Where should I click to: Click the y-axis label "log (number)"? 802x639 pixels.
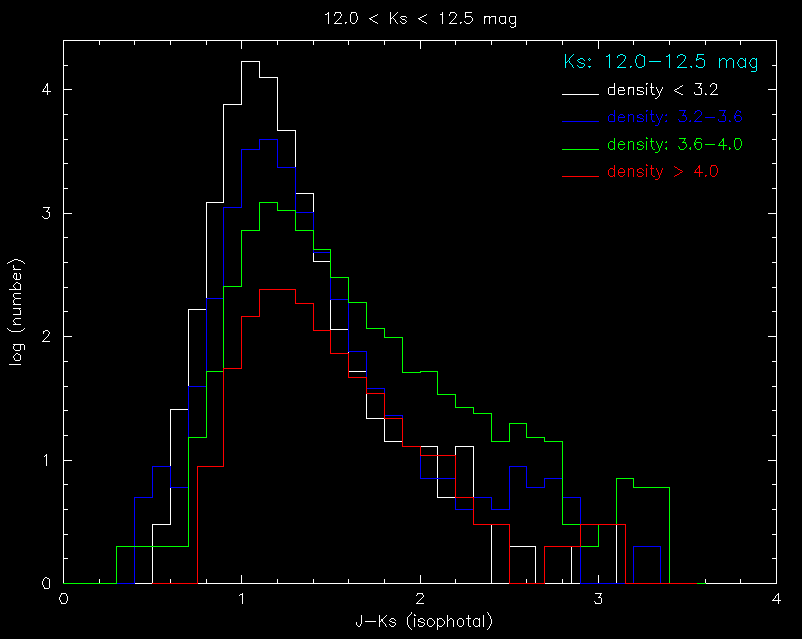[17, 312]
